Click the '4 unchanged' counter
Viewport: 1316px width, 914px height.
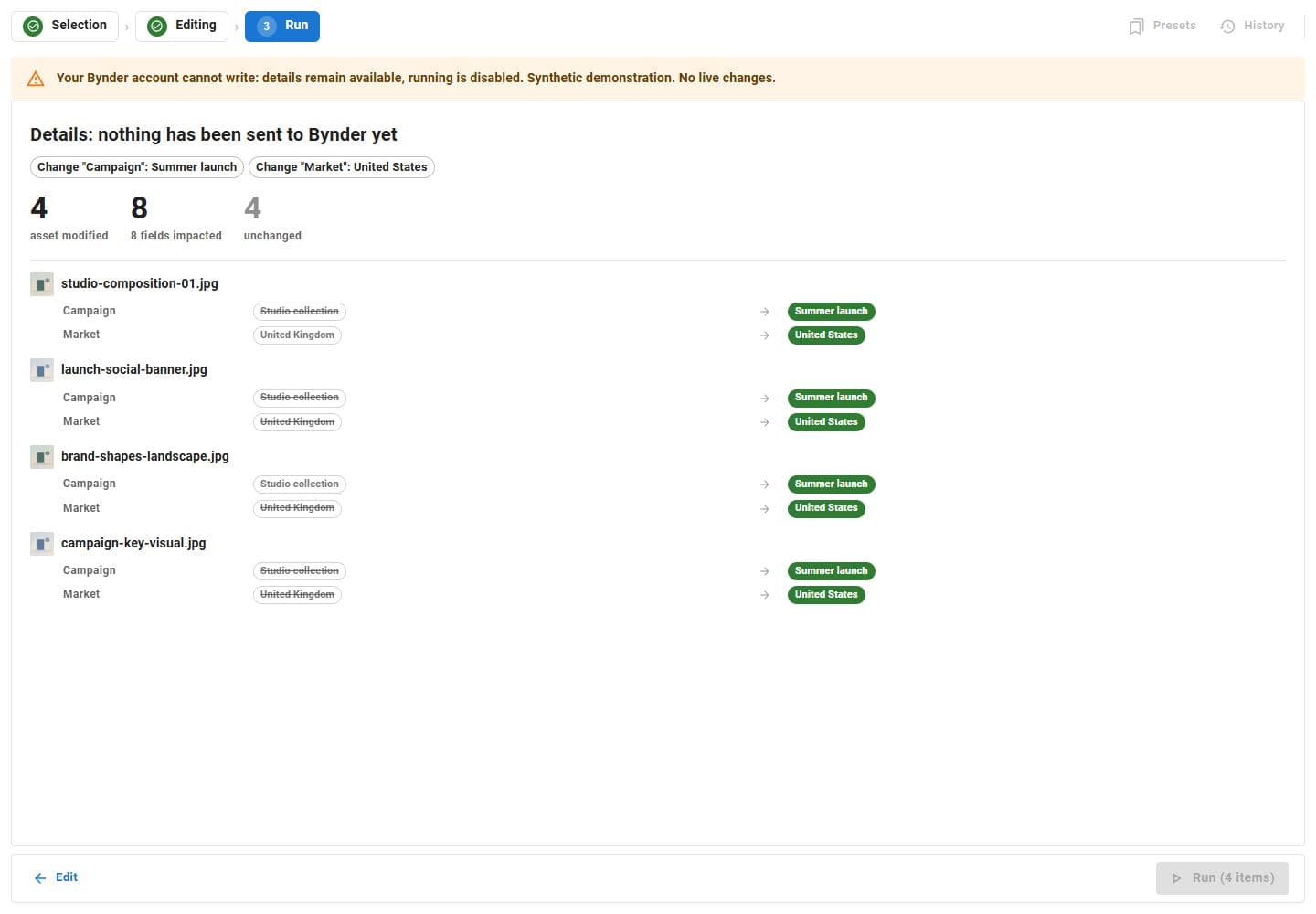point(272,218)
